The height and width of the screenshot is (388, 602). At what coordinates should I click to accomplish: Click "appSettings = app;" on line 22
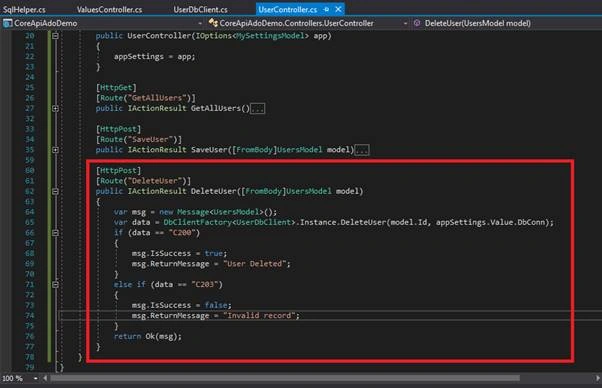[154, 56]
